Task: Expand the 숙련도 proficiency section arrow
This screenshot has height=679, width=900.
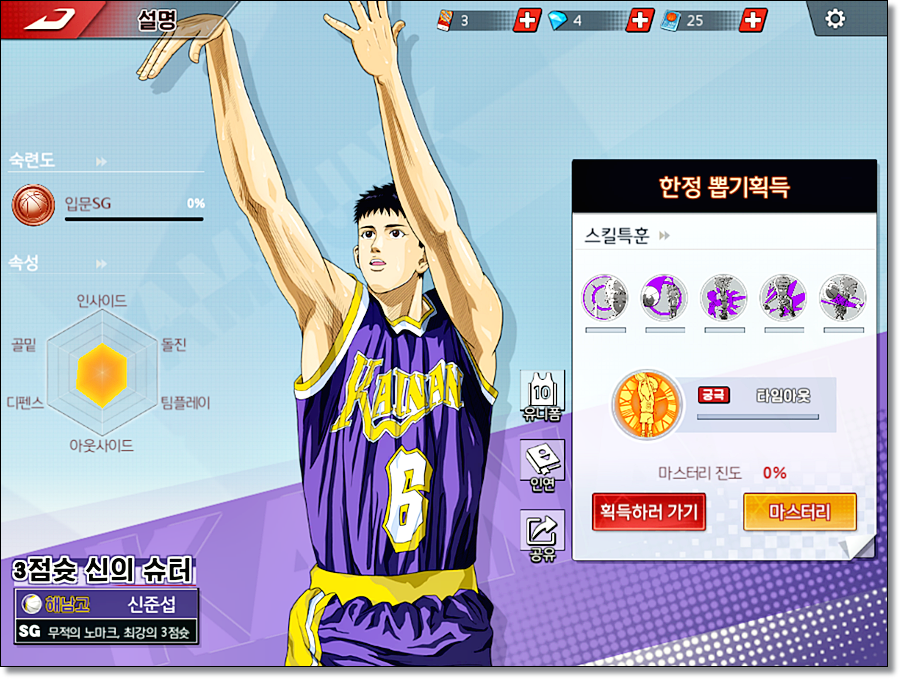Action: (101, 161)
